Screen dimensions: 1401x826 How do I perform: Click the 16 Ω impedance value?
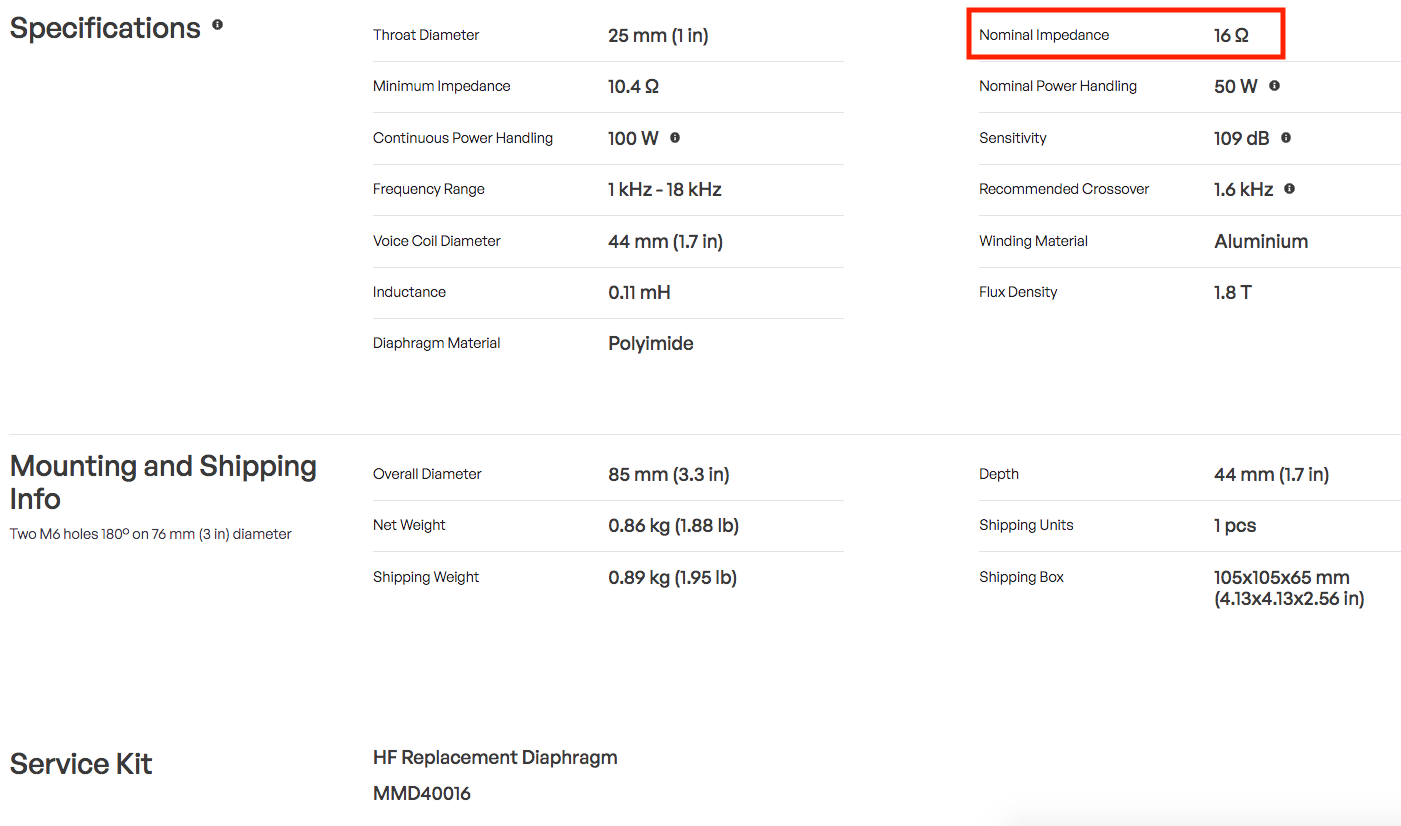coord(1231,35)
